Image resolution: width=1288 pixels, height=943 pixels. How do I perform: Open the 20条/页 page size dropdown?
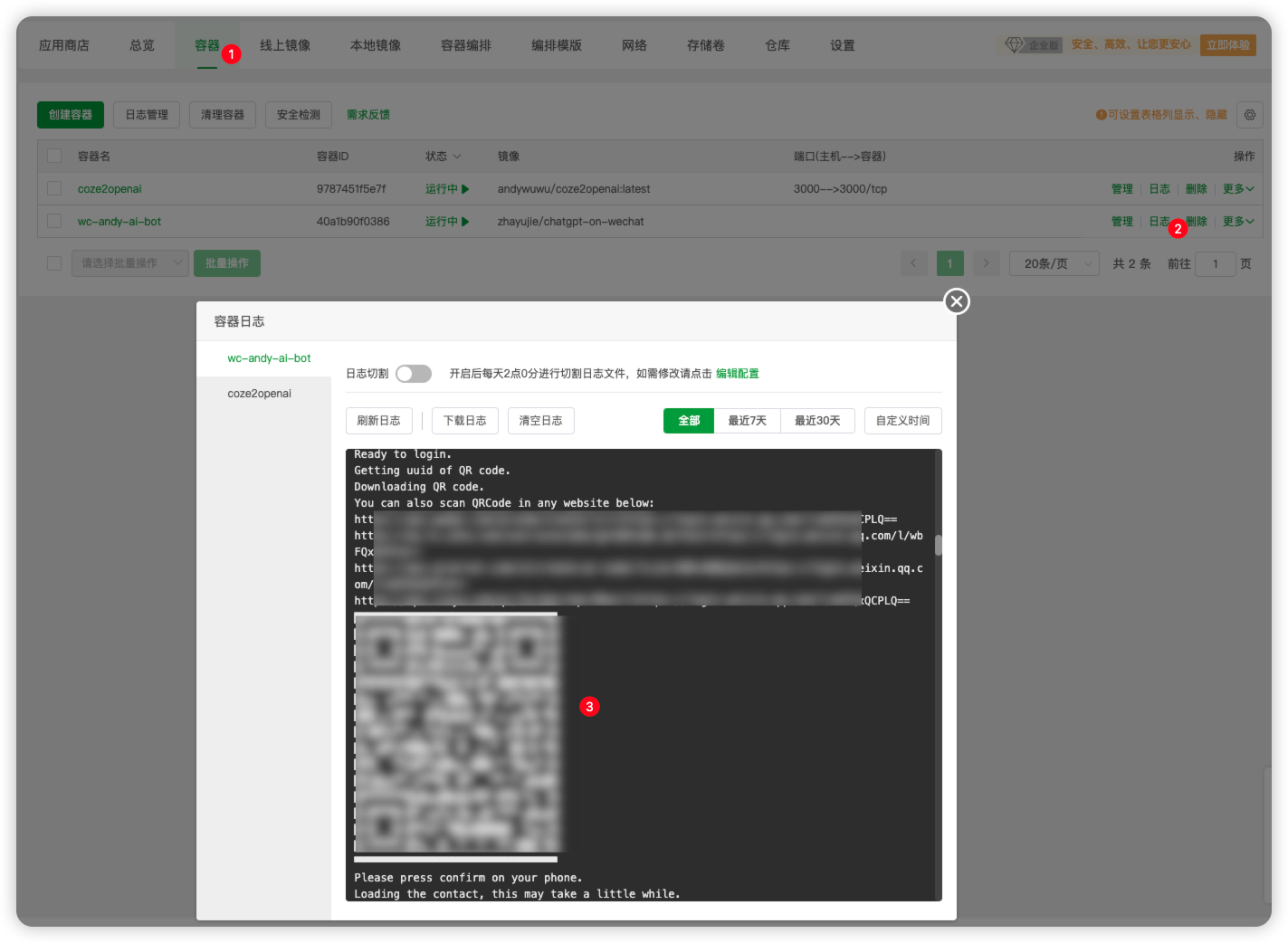pyautogui.click(x=1054, y=263)
